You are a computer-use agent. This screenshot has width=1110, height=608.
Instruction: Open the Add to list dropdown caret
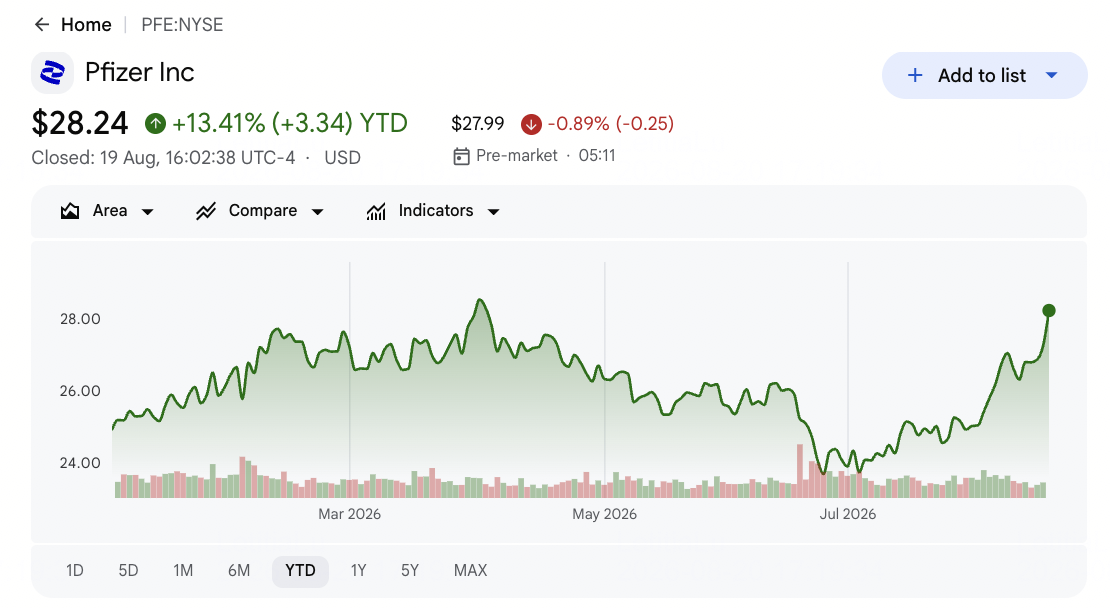tap(1051, 75)
